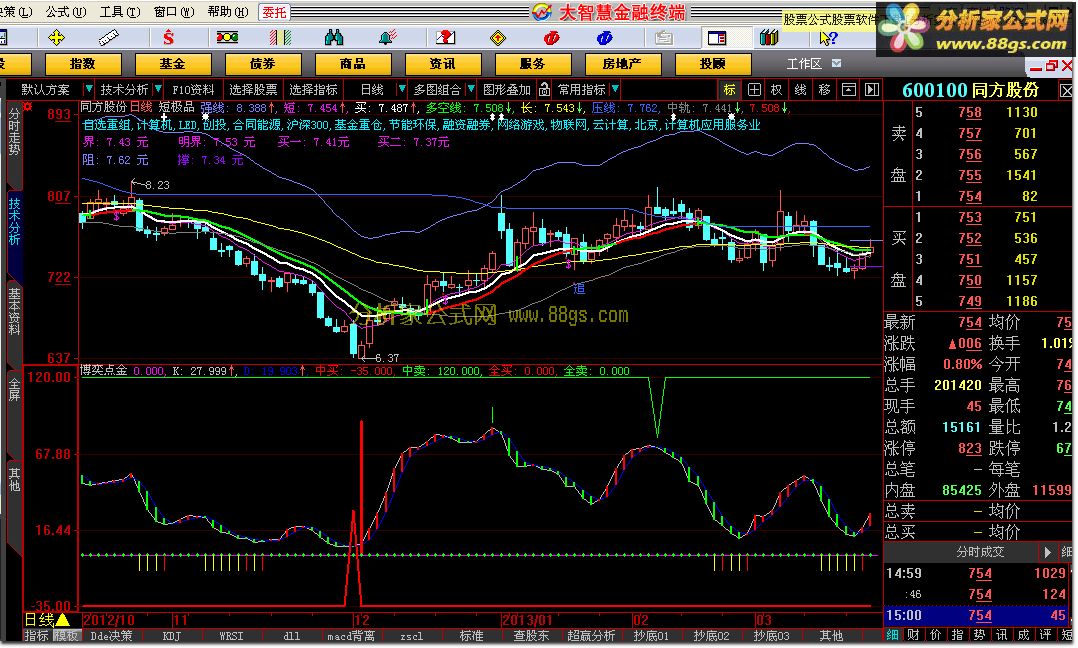
Task: Switch to the KDJ indicator tab
Action: point(171,636)
